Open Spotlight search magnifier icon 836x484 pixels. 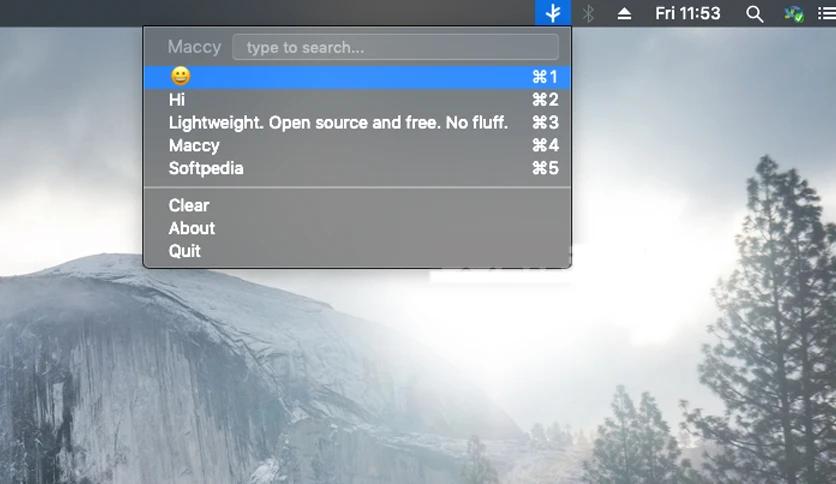(754, 14)
